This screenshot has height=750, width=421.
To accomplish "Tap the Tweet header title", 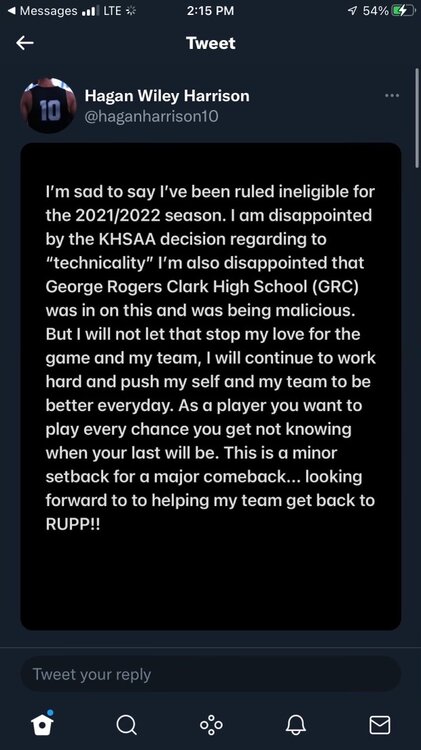I will (210, 43).
